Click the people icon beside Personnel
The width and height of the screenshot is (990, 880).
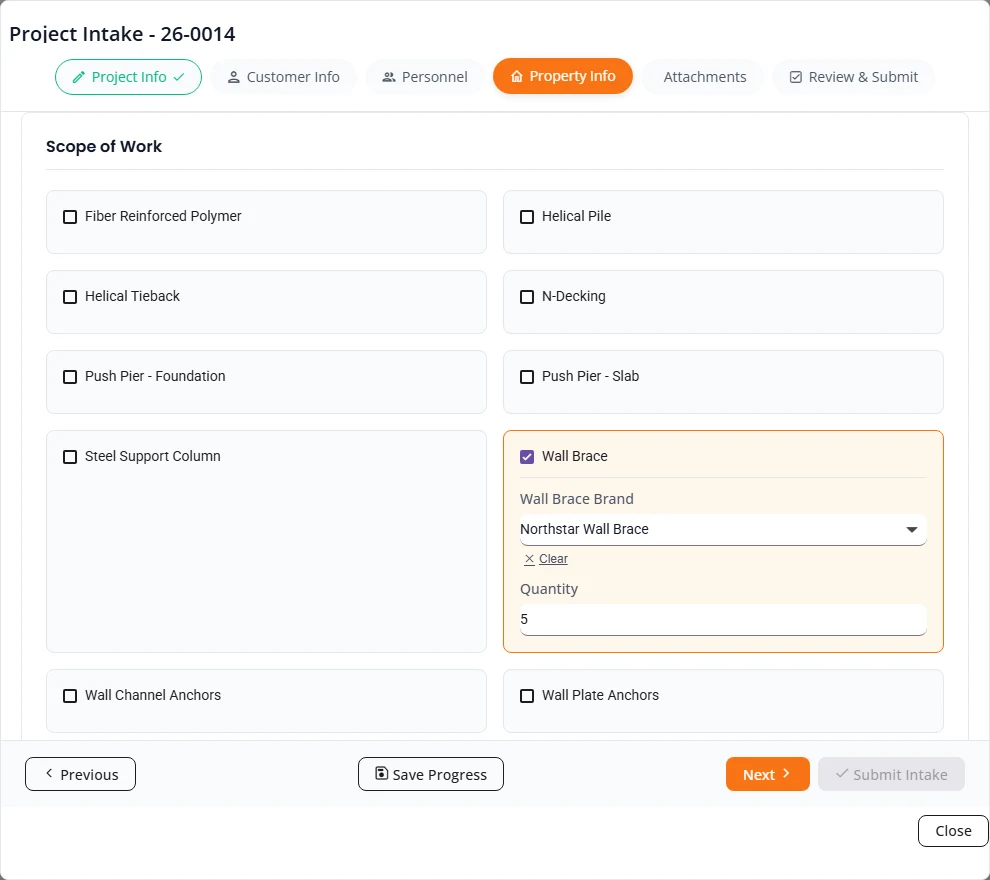(389, 77)
